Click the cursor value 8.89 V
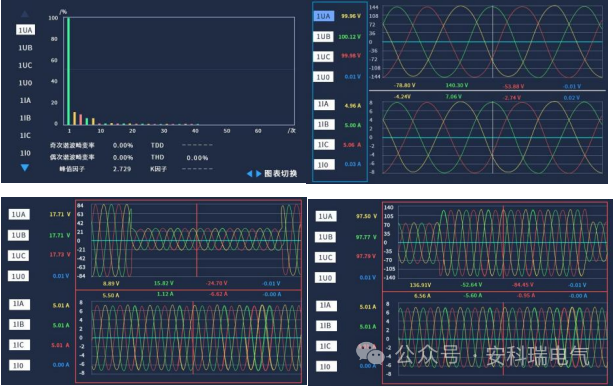The width and height of the screenshot is (614, 387). click(x=111, y=284)
